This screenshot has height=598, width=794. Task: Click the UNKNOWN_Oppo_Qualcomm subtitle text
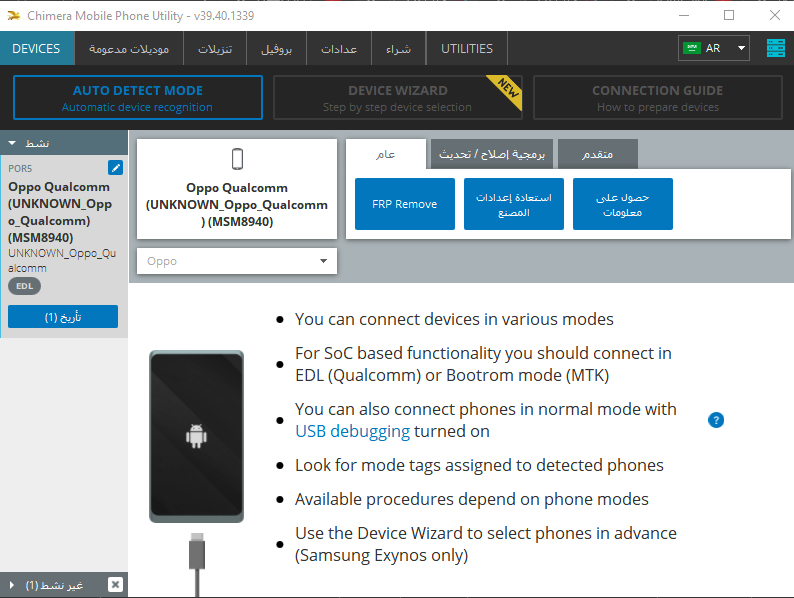point(62,261)
